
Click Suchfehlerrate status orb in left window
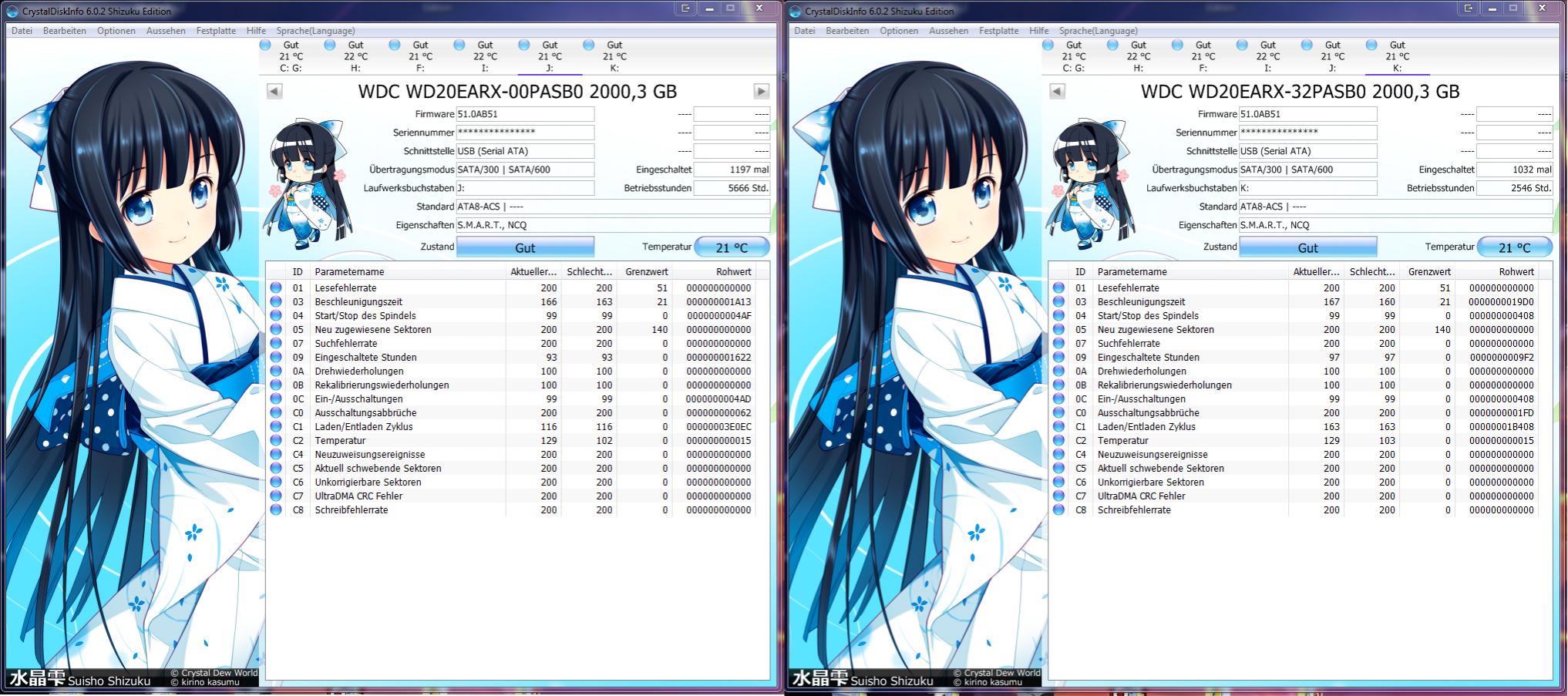click(276, 344)
